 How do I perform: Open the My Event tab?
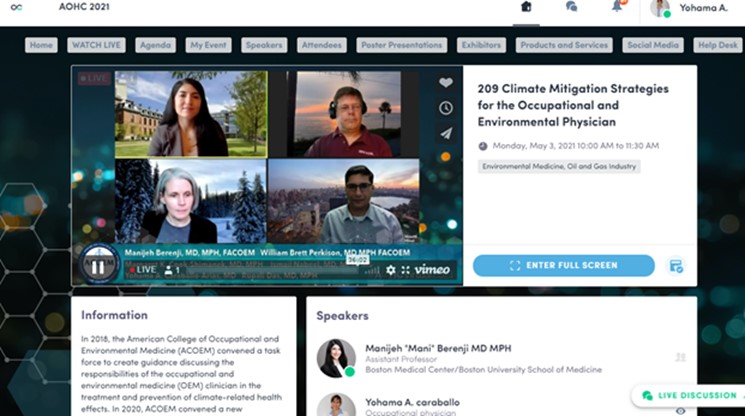click(209, 45)
